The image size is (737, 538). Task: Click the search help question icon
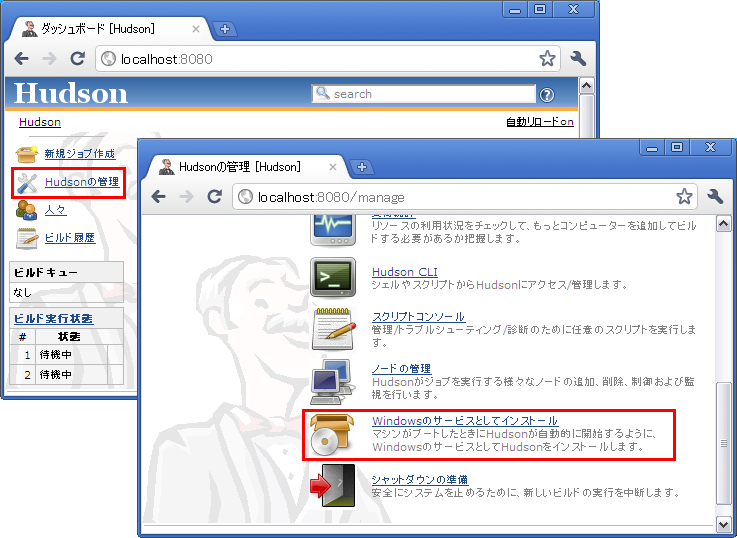[547, 95]
